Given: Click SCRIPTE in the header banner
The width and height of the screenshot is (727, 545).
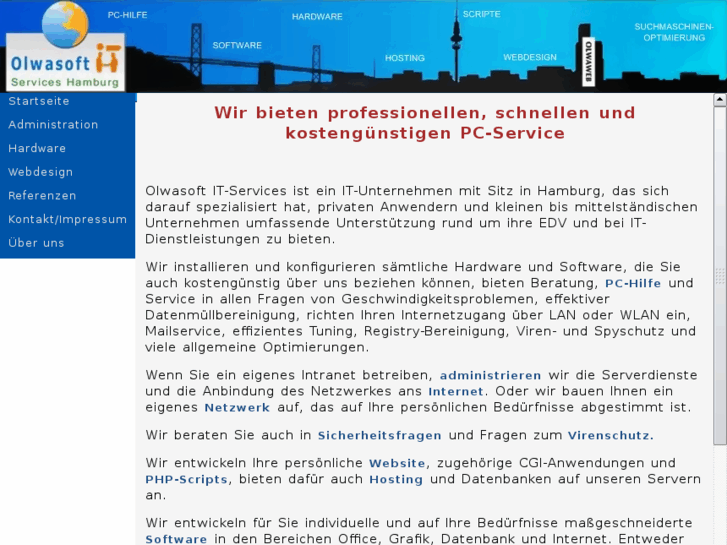Looking at the screenshot, I should tap(481, 14).
